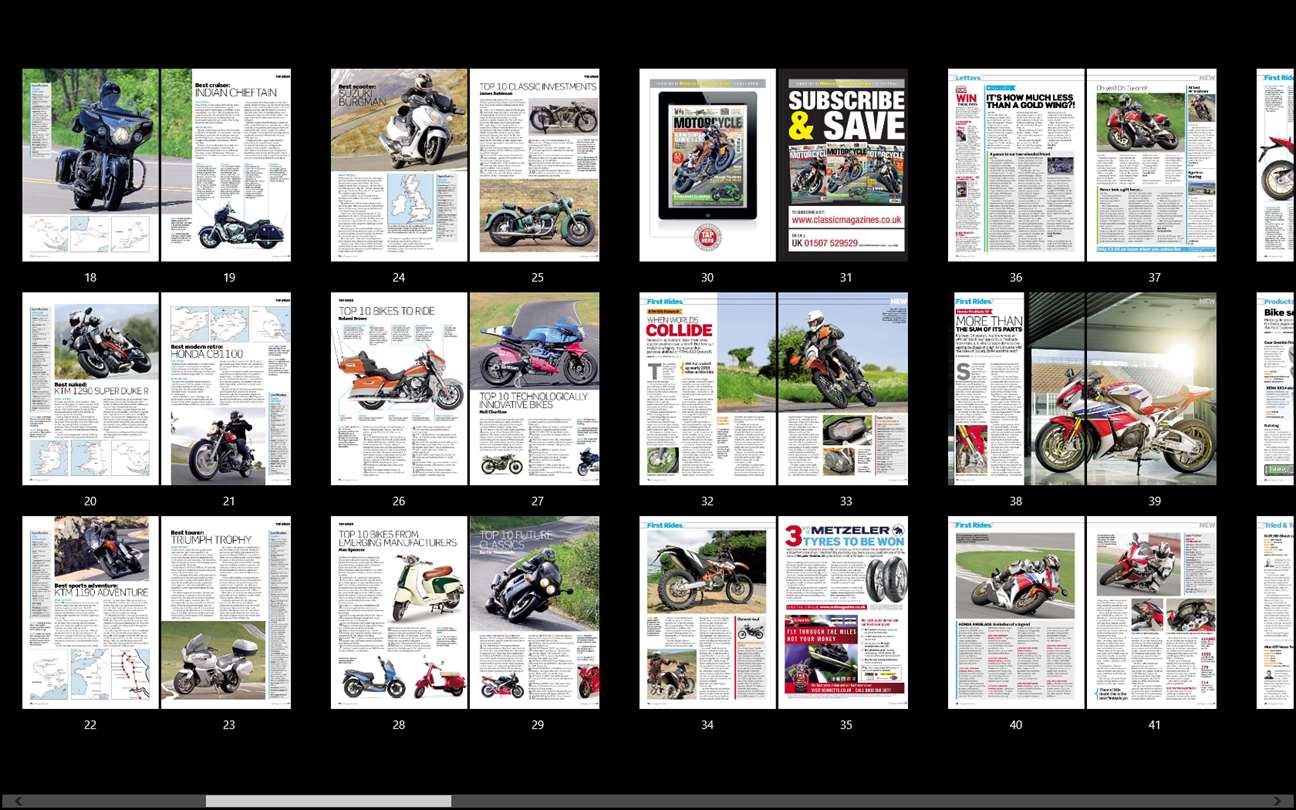Click the page number label '39'
Image resolution: width=1296 pixels, height=810 pixels.
coord(1155,501)
